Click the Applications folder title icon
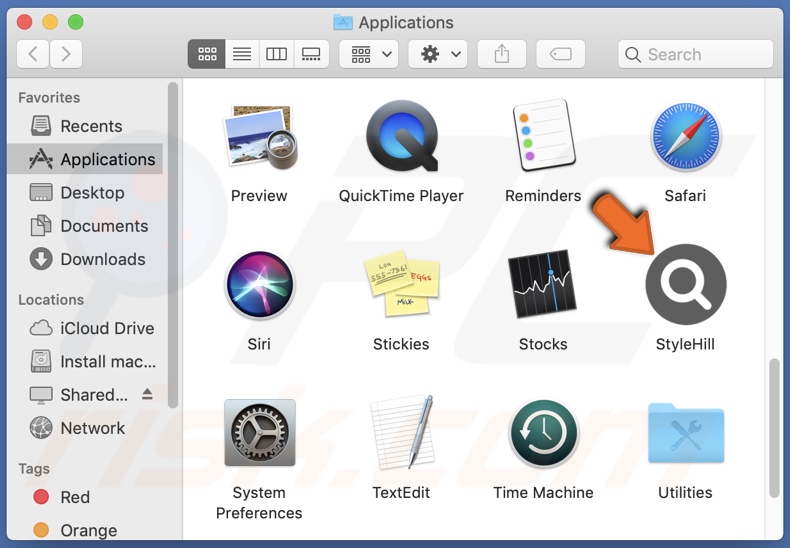Viewport: 790px width, 548px height. pyautogui.click(x=343, y=22)
